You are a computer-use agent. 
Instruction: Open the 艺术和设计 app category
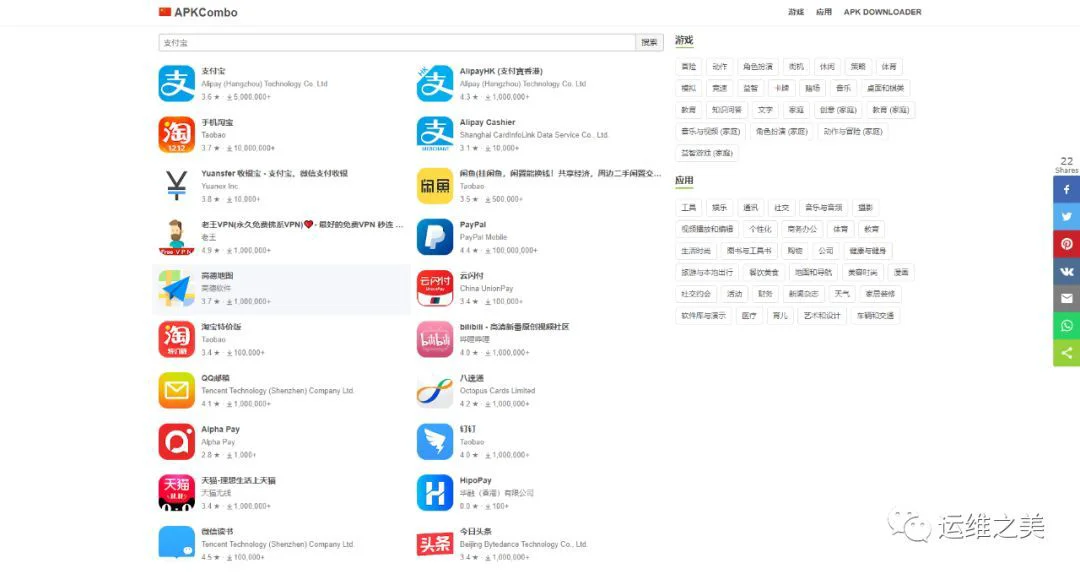click(x=822, y=316)
